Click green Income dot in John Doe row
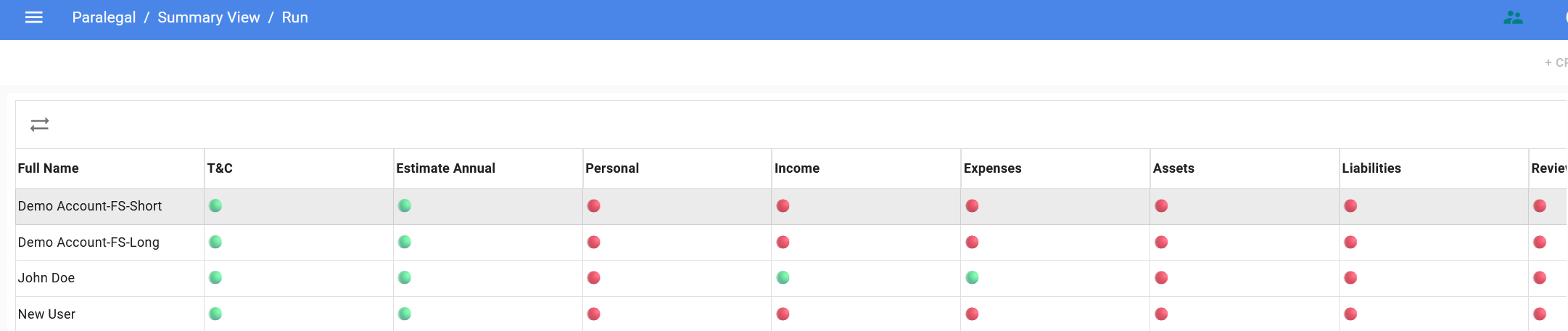 783,278
